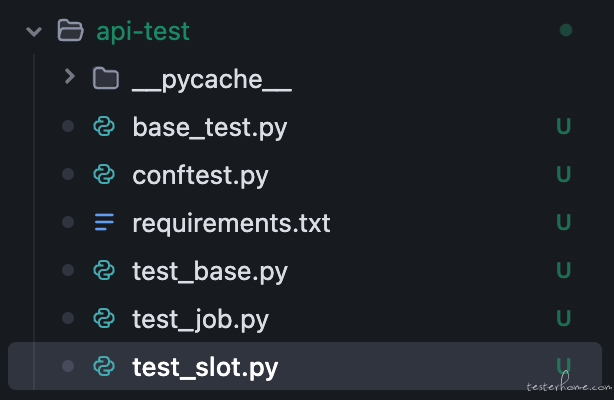
Task: Click the Python icon beside base_test.py
Action: click(x=104, y=127)
